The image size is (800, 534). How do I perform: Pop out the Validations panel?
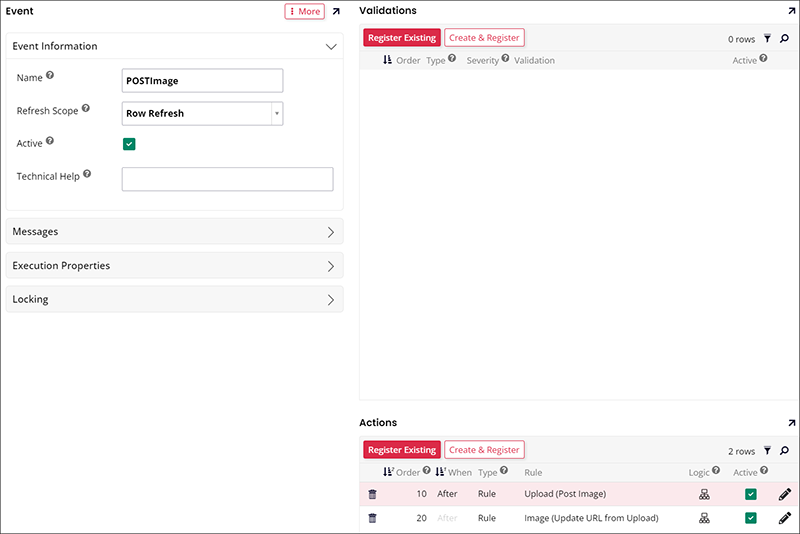(791, 11)
